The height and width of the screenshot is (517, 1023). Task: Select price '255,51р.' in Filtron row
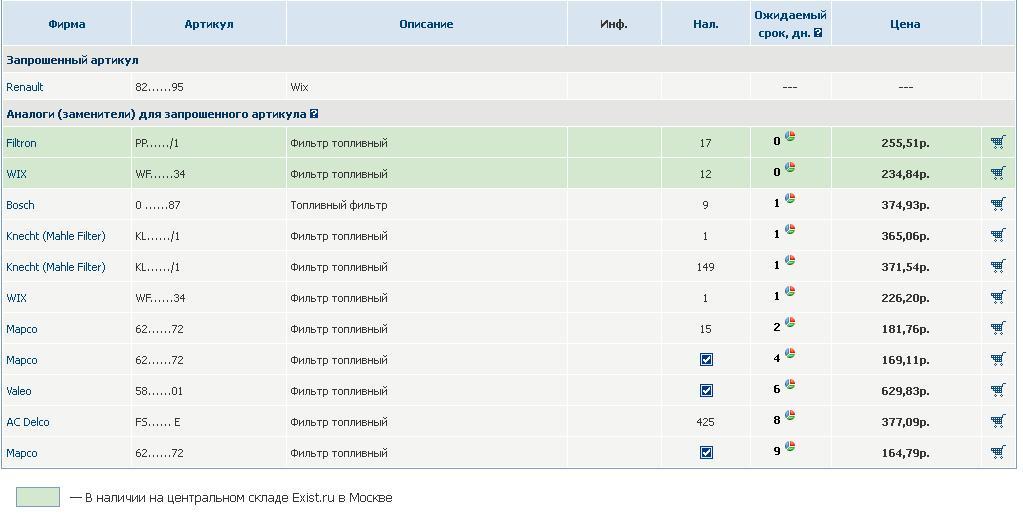point(906,143)
